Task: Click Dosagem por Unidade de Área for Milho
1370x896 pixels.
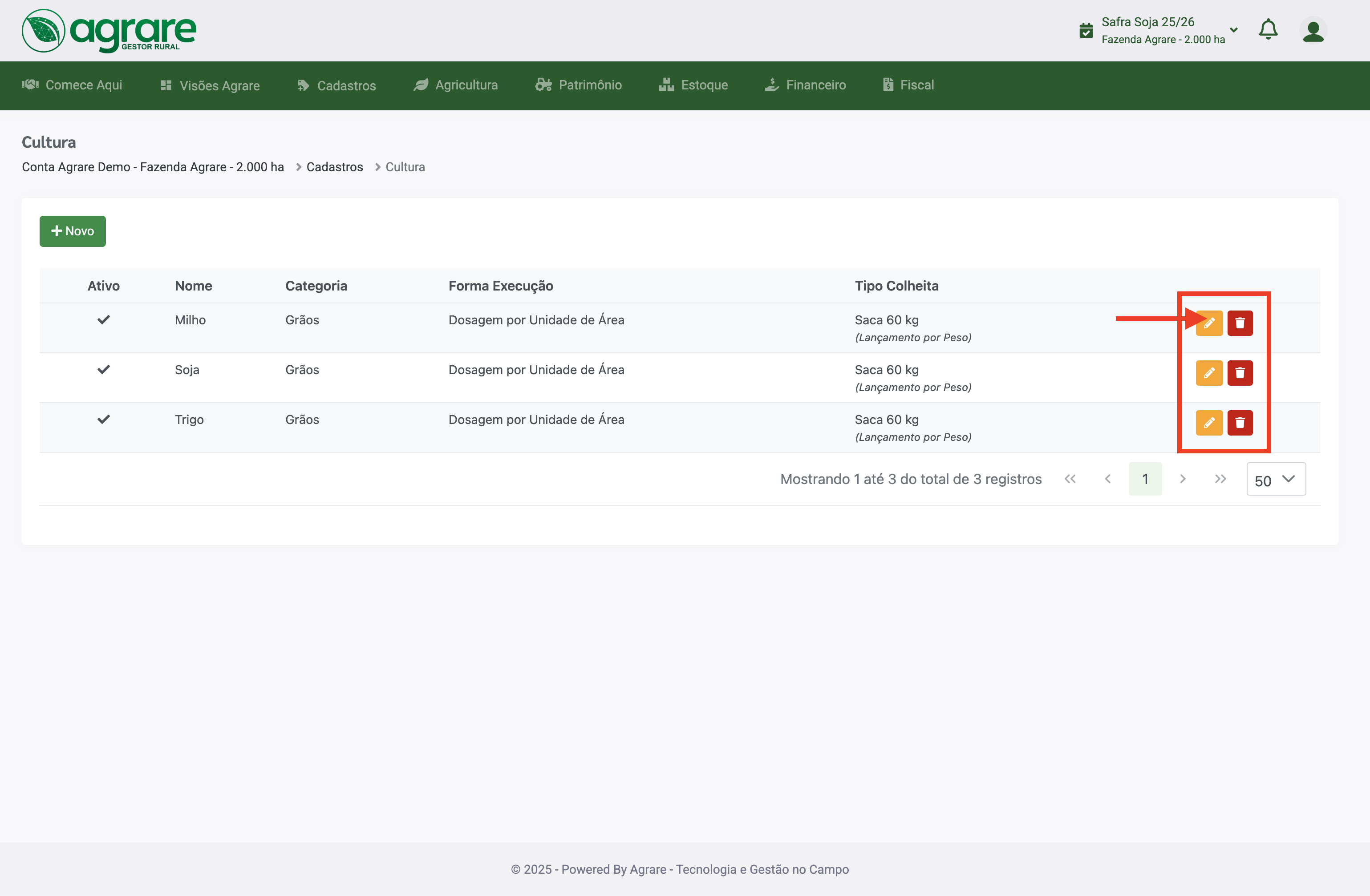Action: [536, 320]
